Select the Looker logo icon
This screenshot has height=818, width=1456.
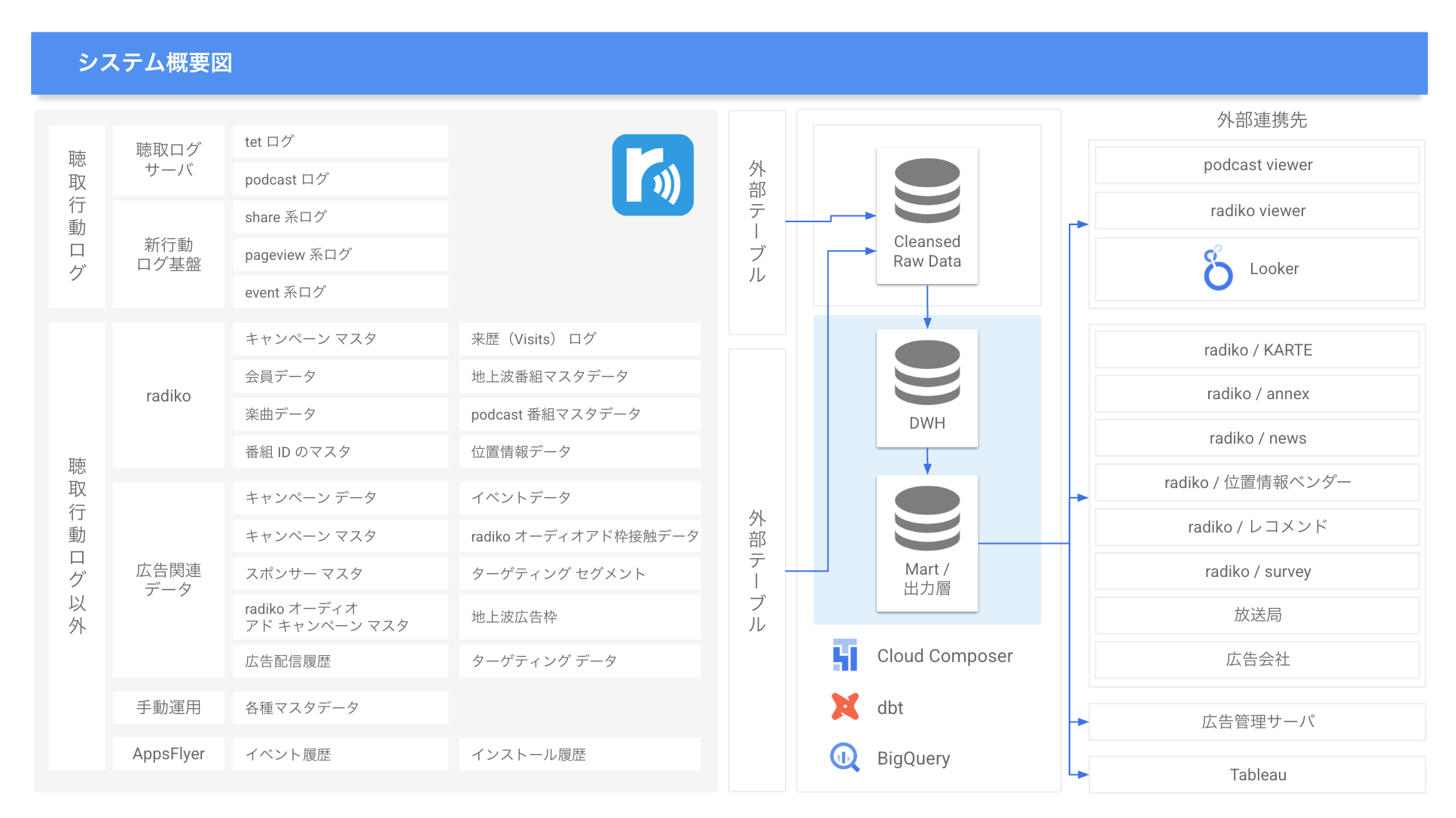(x=1218, y=269)
